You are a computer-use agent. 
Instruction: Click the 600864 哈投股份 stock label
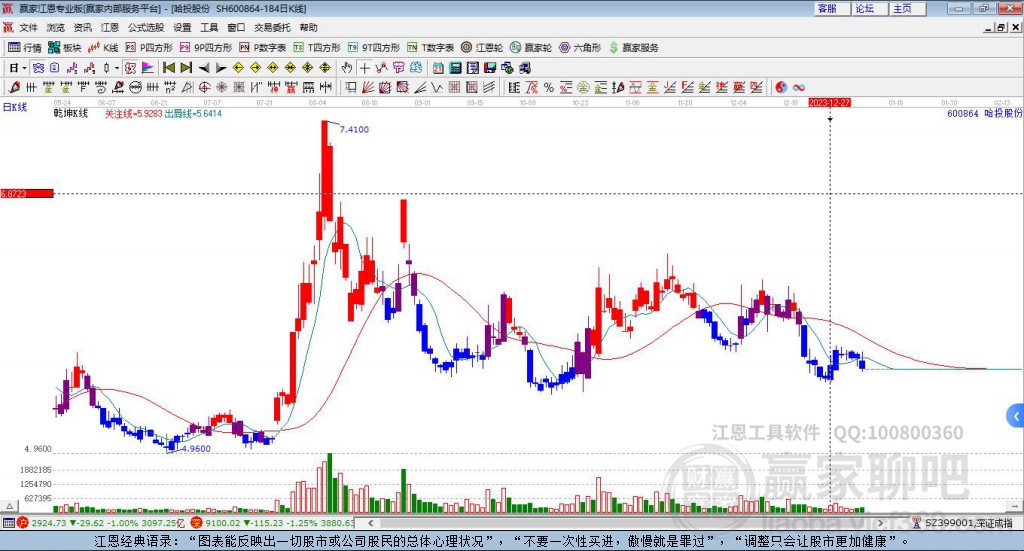click(x=985, y=114)
